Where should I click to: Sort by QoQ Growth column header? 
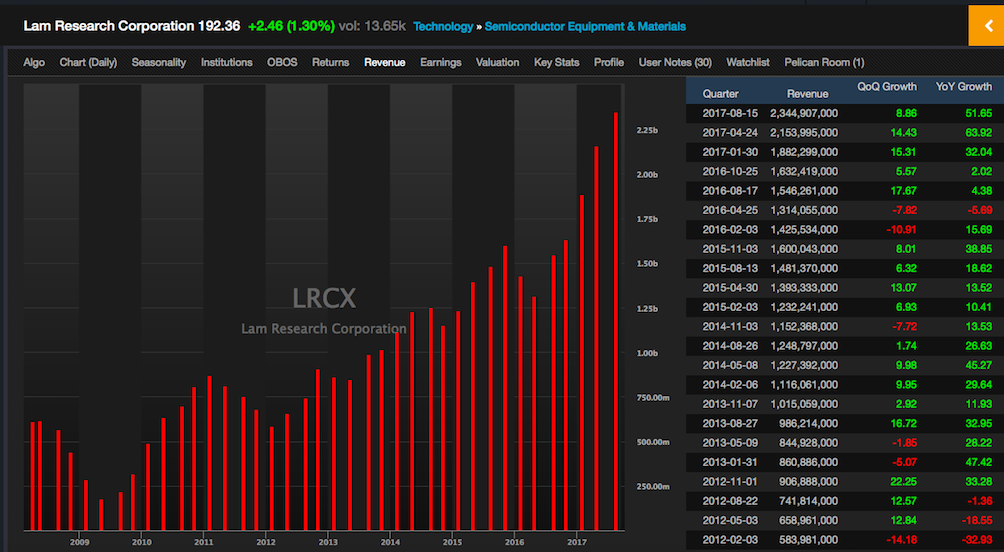[887, 86]
